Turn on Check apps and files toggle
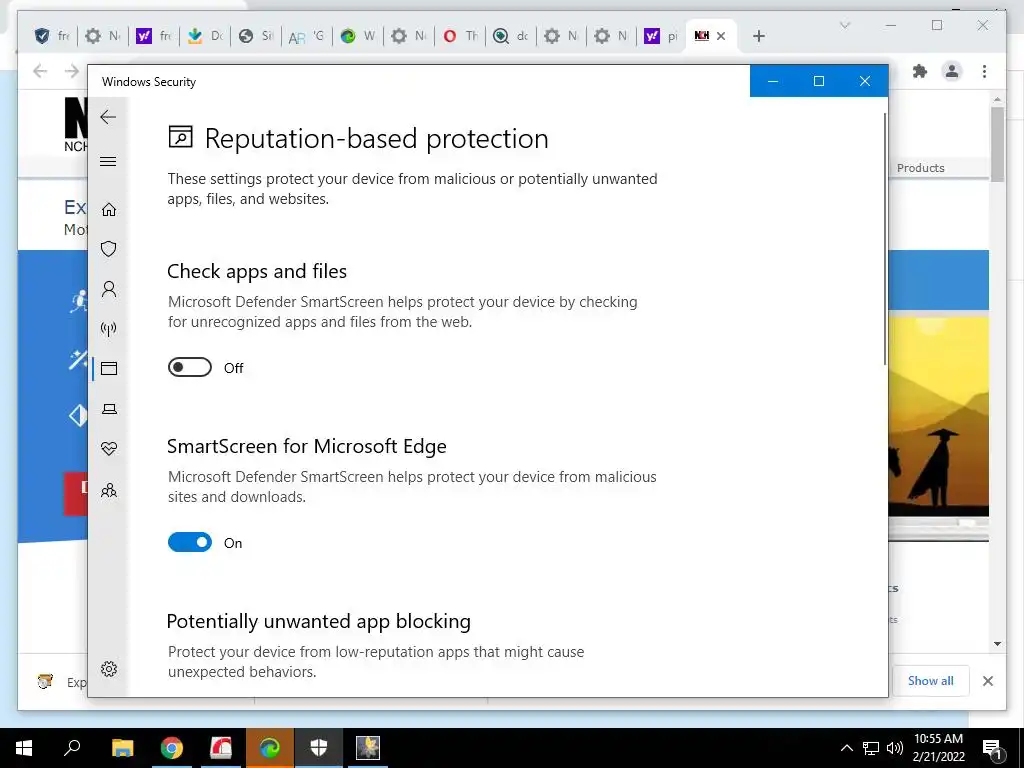The width and height of the screenshot is (1024, 768). click(x=189, y=368)
